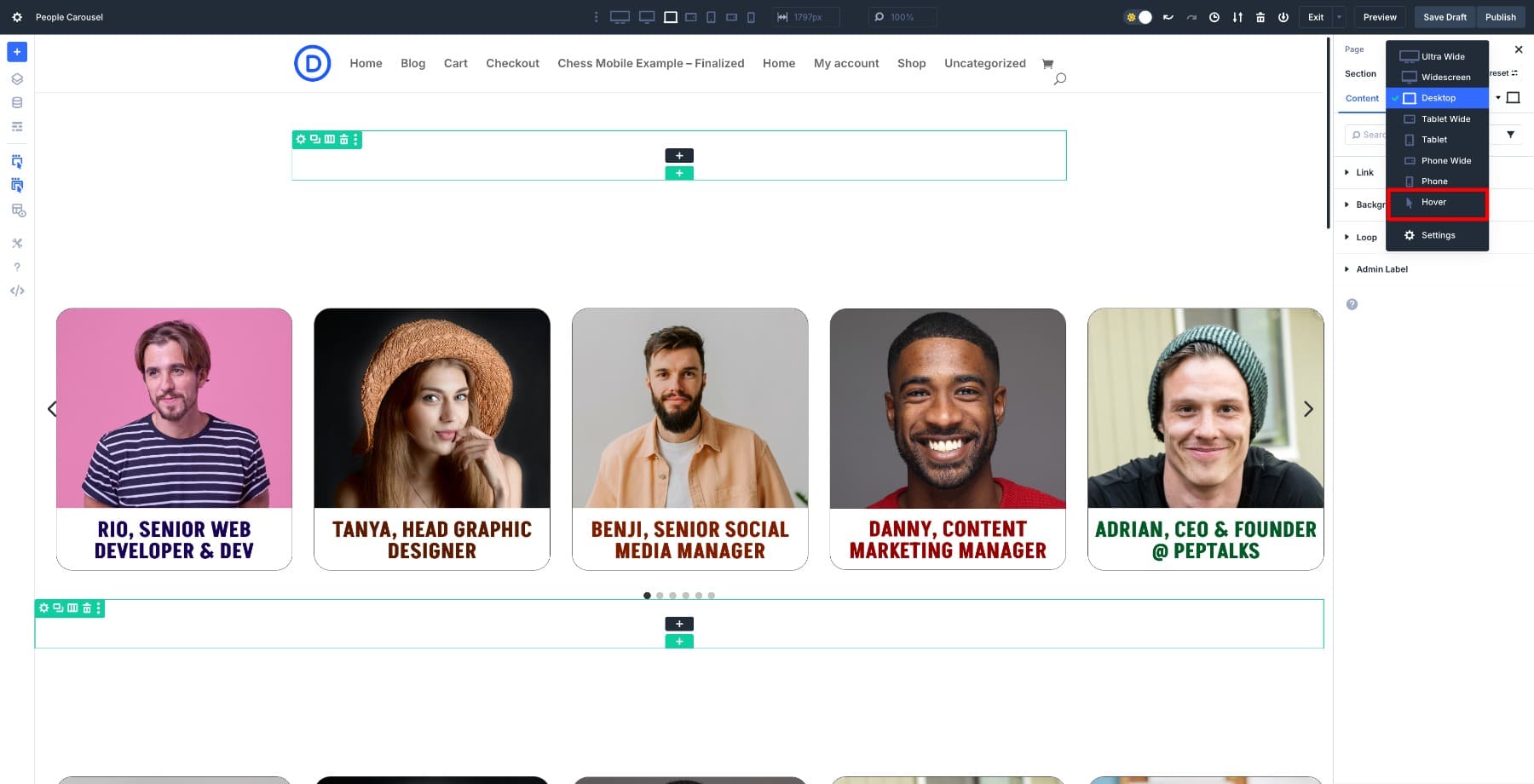Expand the Background option group
1534x784 pixels.
coord(1365,205)
